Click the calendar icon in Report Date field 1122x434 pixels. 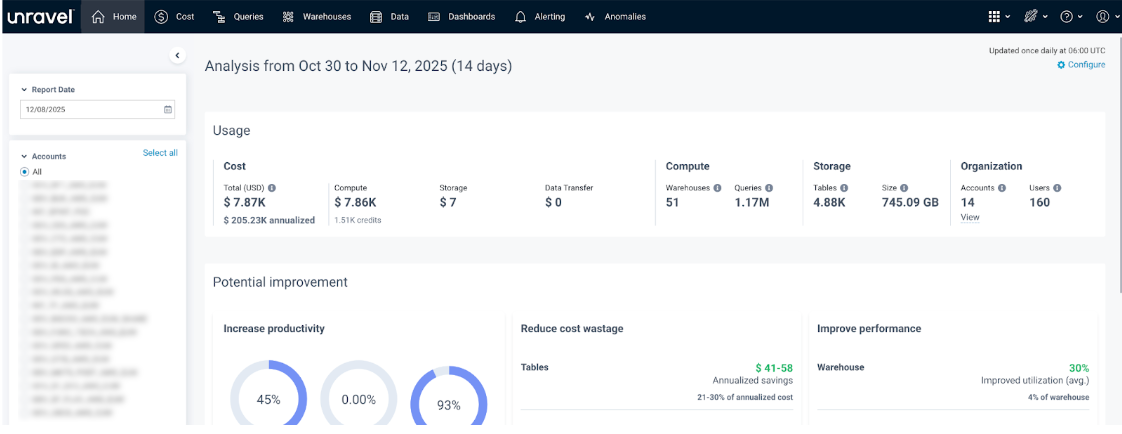pyautogui.click(x=168, y=109)
